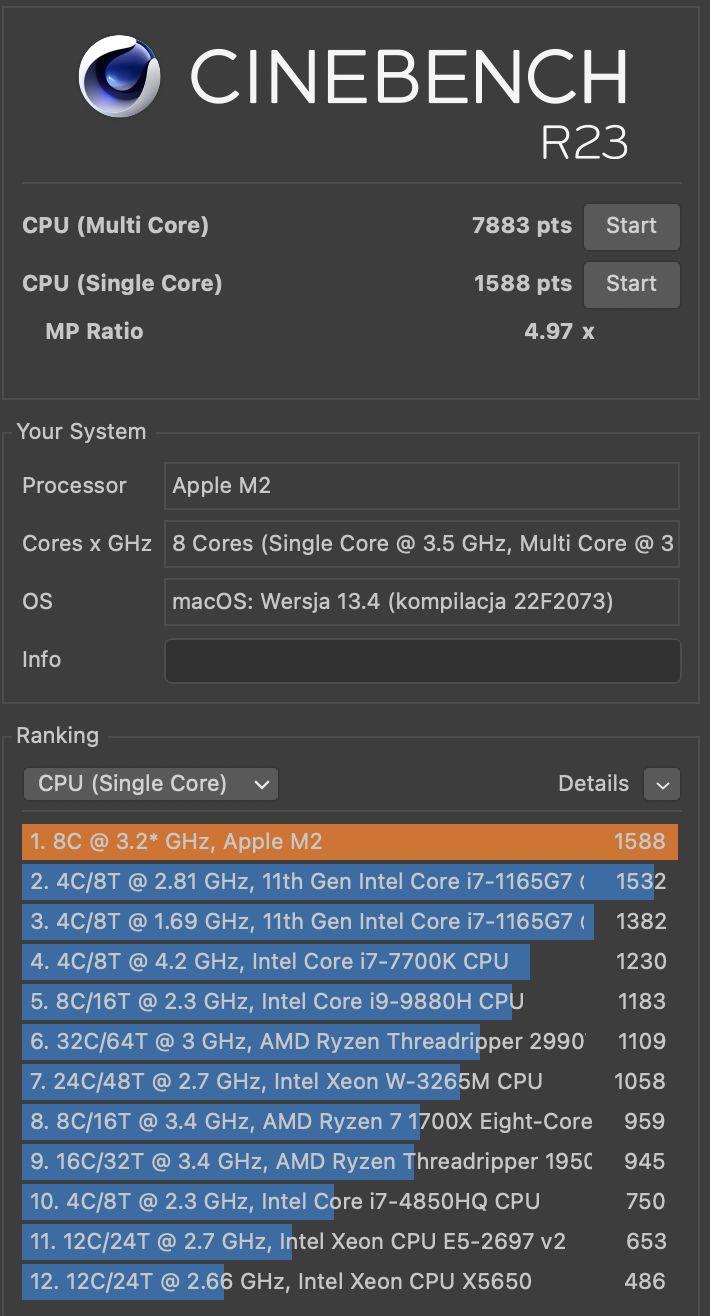Click the Ranking section heading
The image size is (710, 1316).
click(57, 736)
